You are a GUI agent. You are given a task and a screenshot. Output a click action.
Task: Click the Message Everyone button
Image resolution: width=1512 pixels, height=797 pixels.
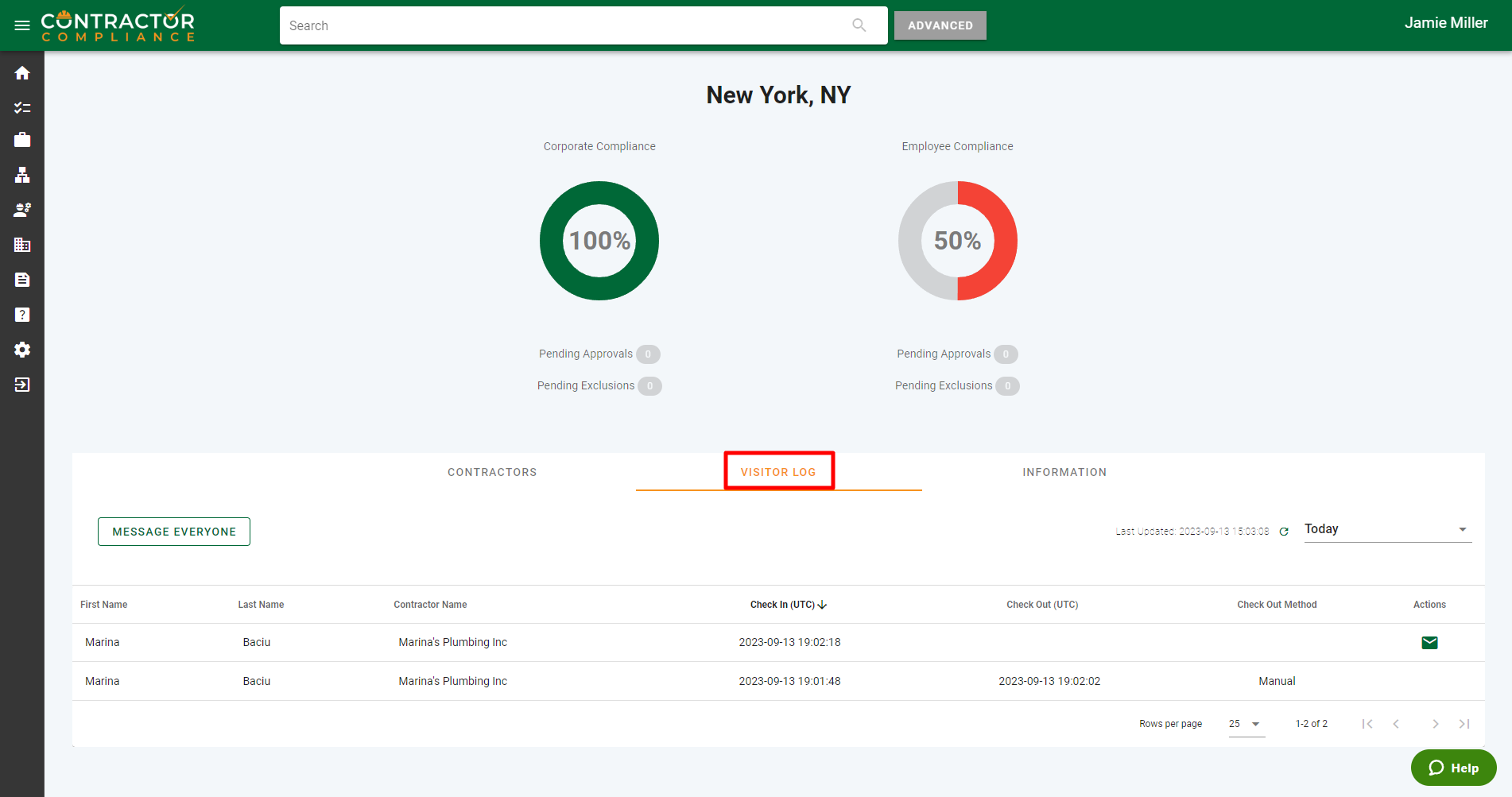click(x=174, y=532)
